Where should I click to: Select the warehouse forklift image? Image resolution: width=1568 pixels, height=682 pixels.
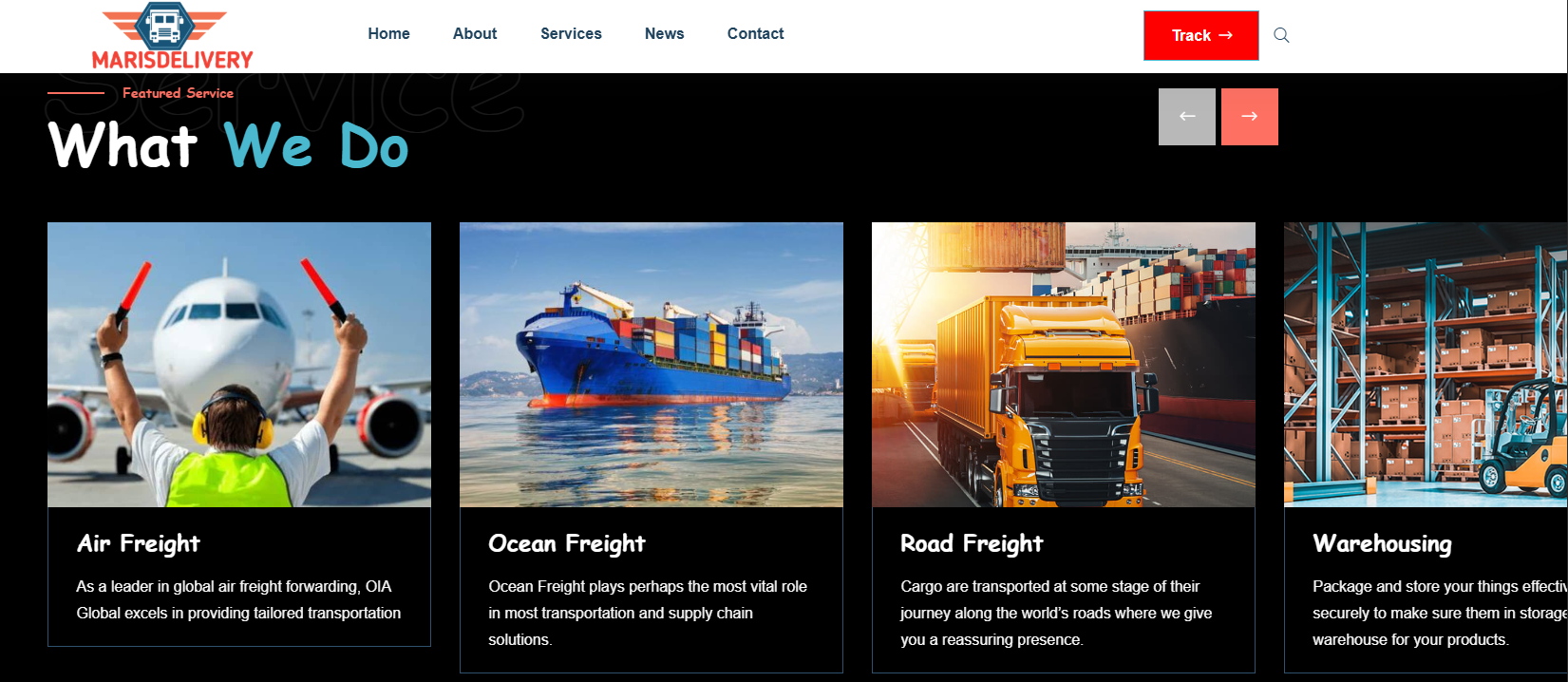pos(1426,365)
